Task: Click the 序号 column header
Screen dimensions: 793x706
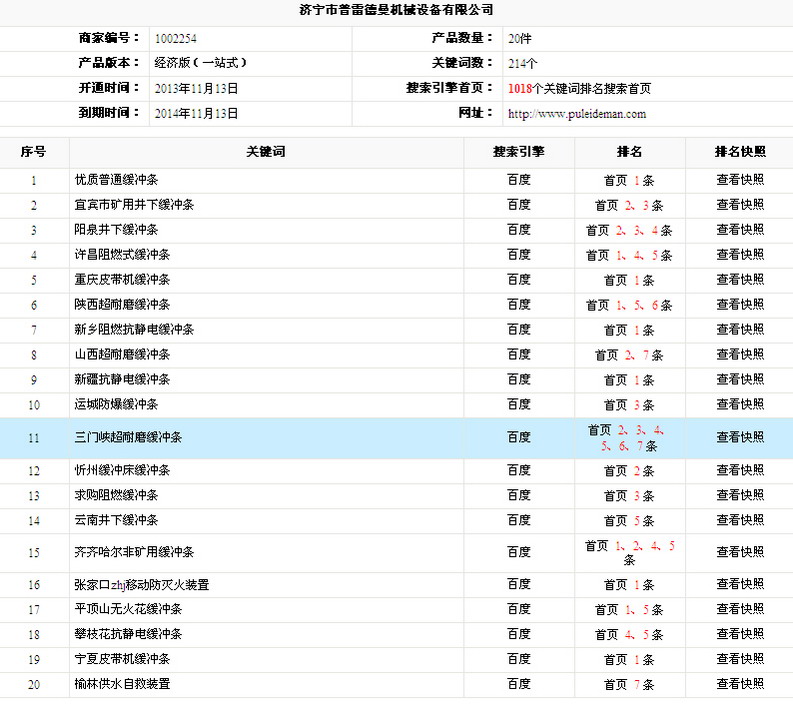Action: (33, 152)
